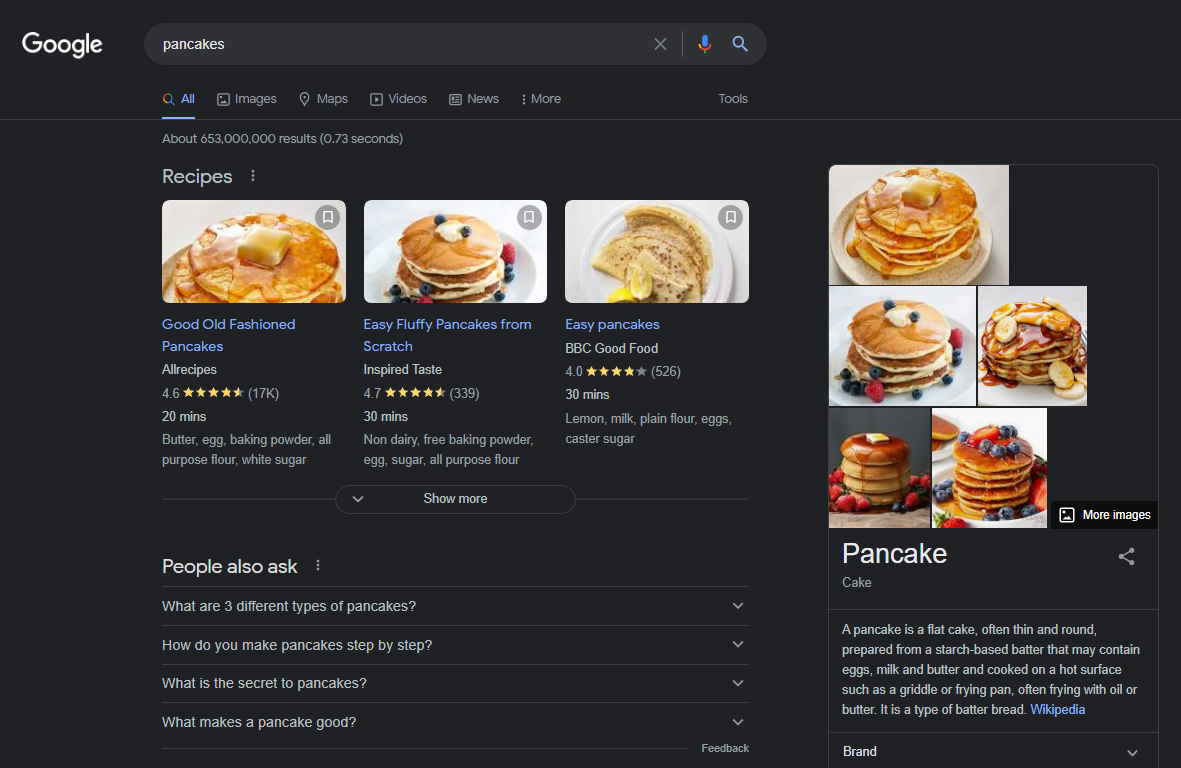Start voice search with the microphone icon
1181x768 pixels.
tap(704, 44)
